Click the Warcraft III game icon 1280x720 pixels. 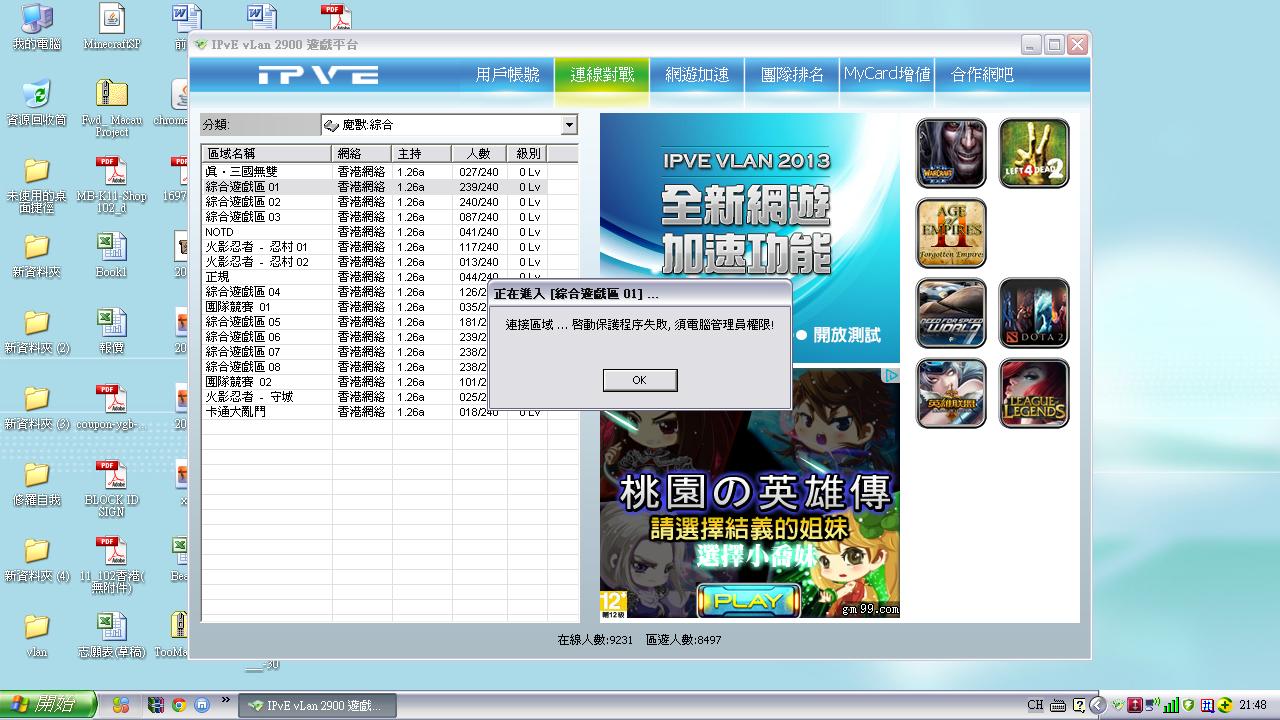click(x=951, y=153)
